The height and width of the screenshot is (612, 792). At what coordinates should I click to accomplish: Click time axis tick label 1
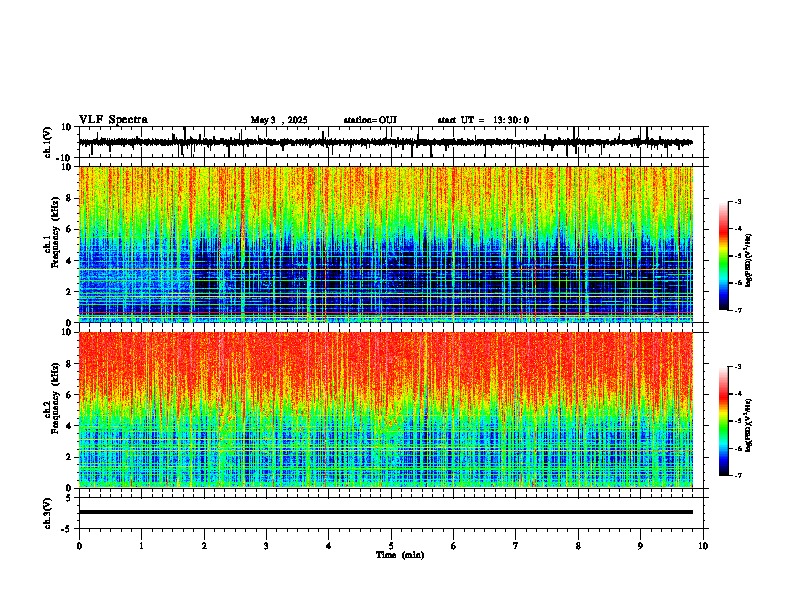point(141,546)
